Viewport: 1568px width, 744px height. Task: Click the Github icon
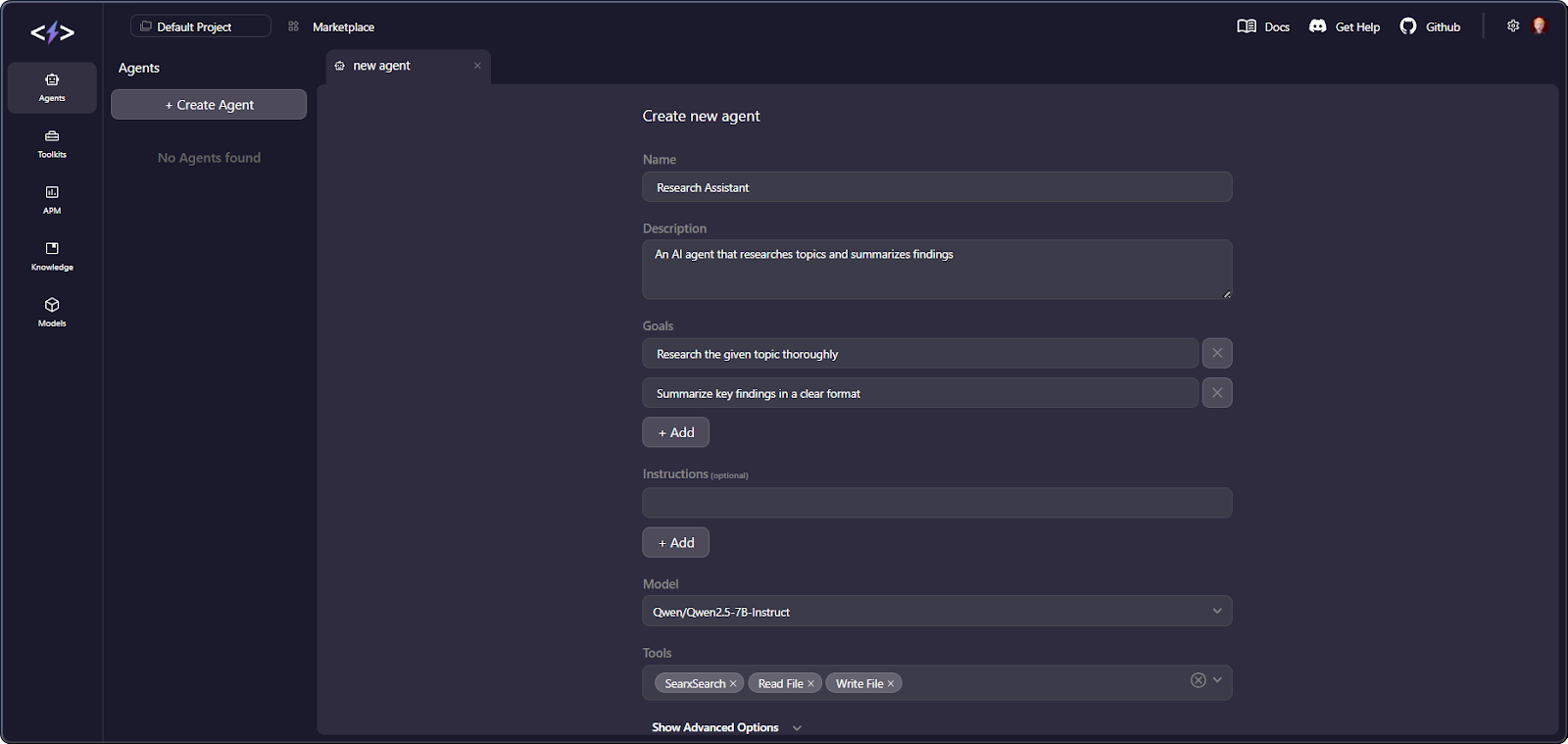[x=1408, y=26]
